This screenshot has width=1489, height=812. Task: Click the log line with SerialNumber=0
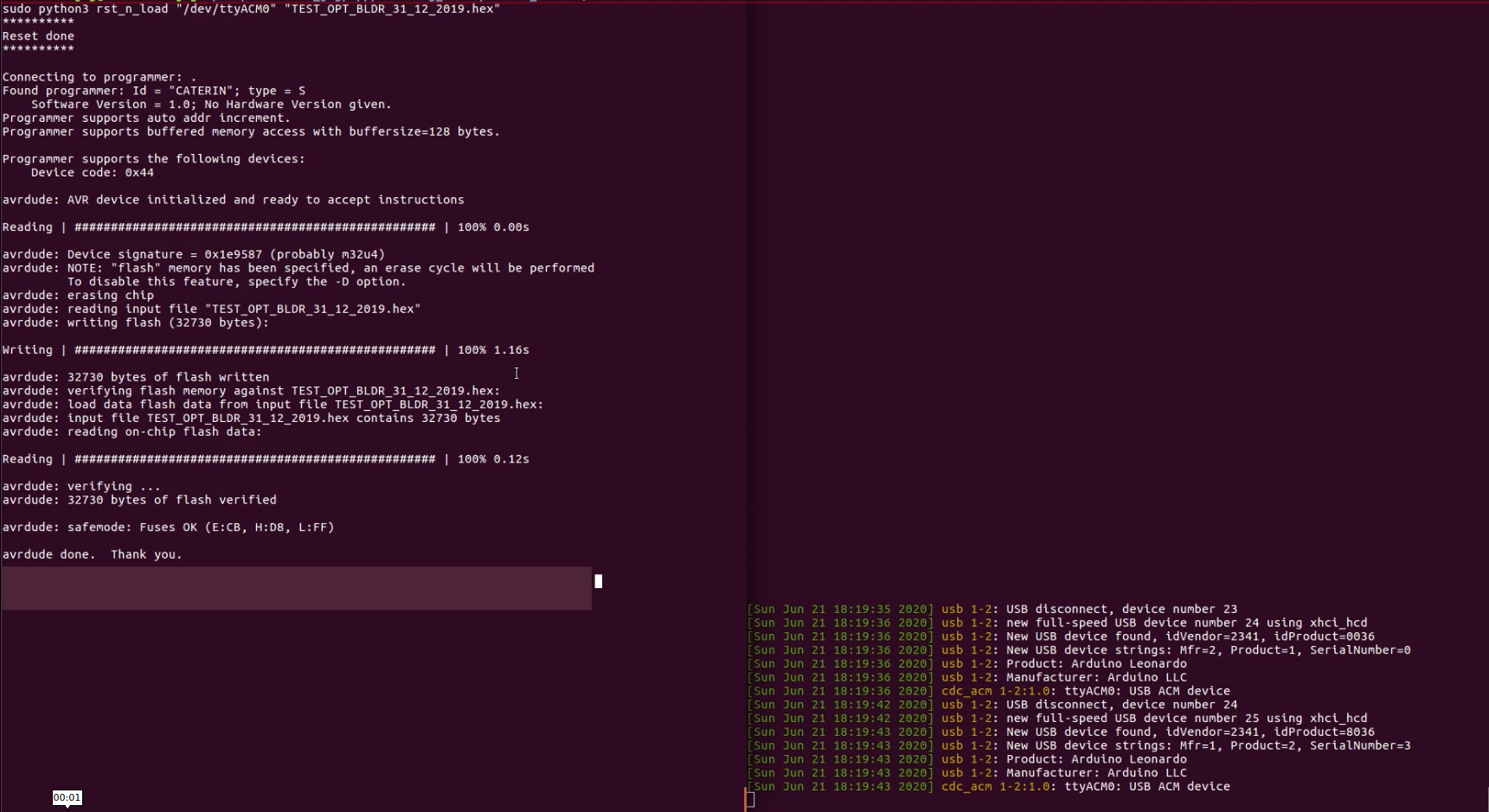click(1079, 650)
